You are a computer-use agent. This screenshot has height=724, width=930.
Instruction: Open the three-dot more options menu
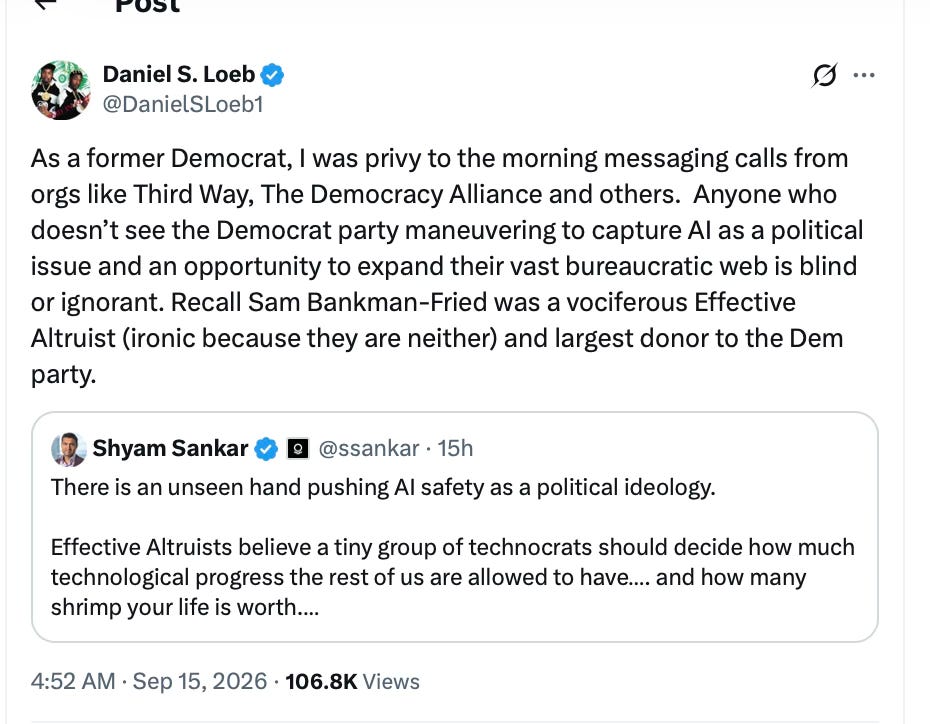coord(864,75)
